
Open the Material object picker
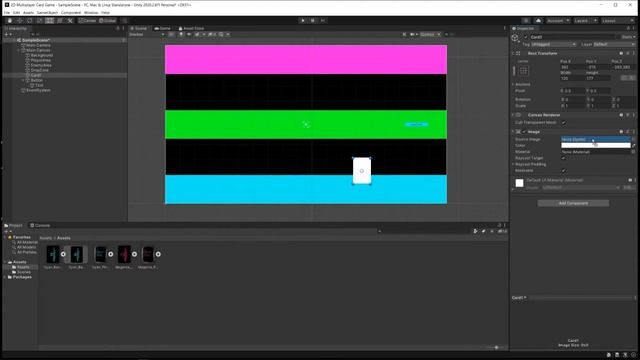pyautogui.click(x=633, y=152)
